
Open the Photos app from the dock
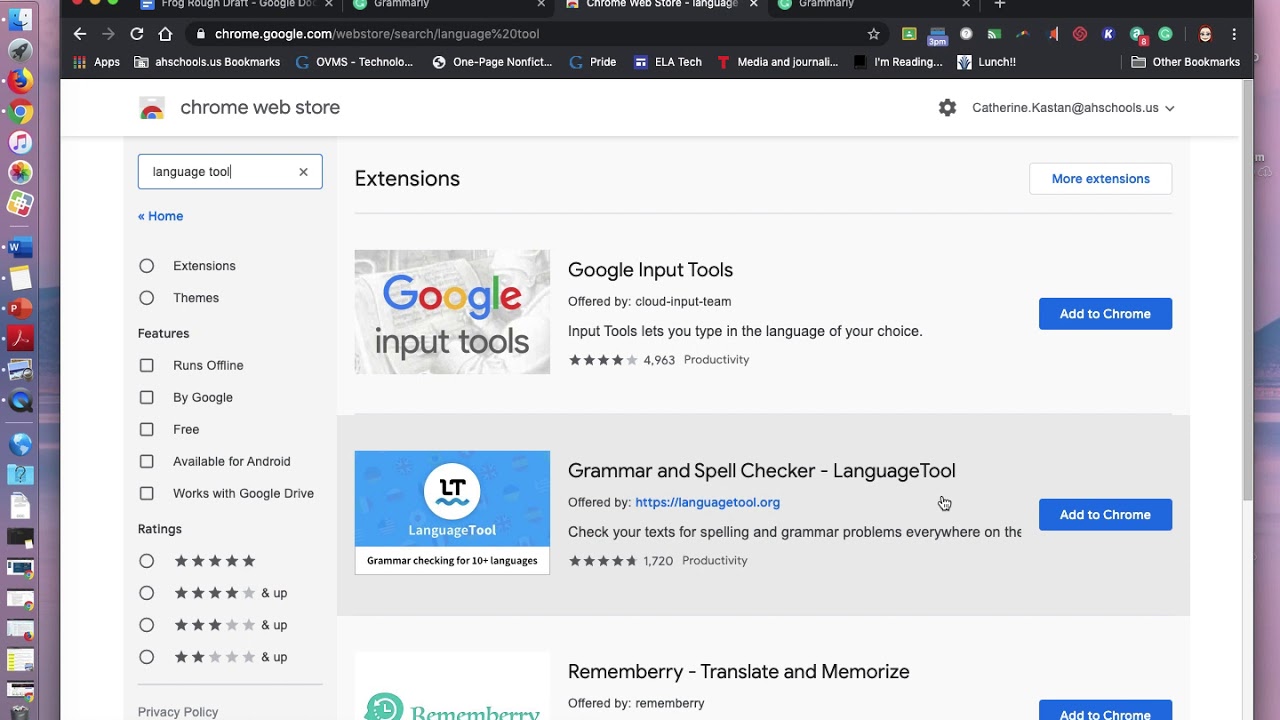tap(20, 173)
